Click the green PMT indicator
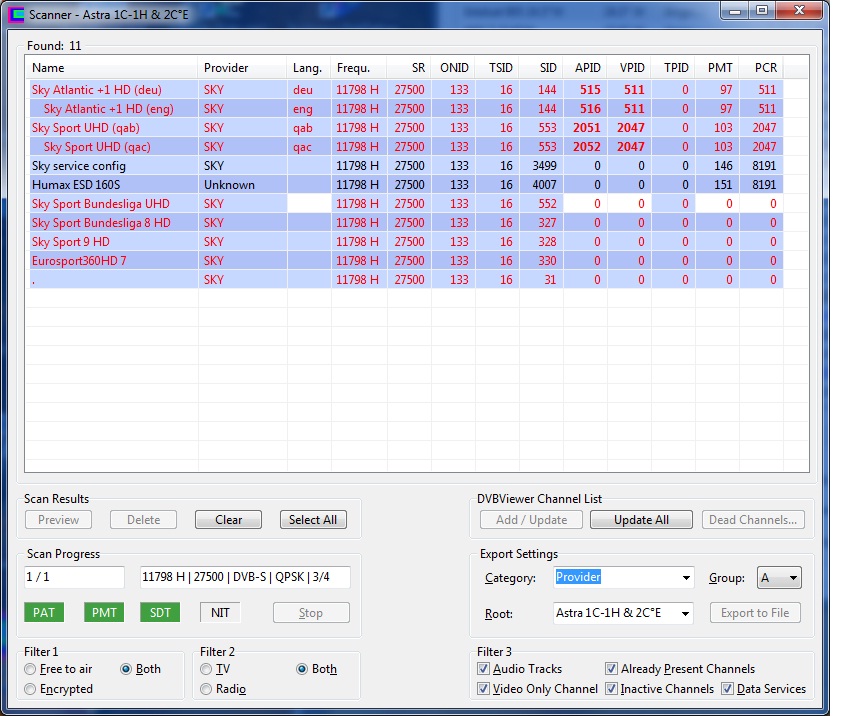 (104, 613)
